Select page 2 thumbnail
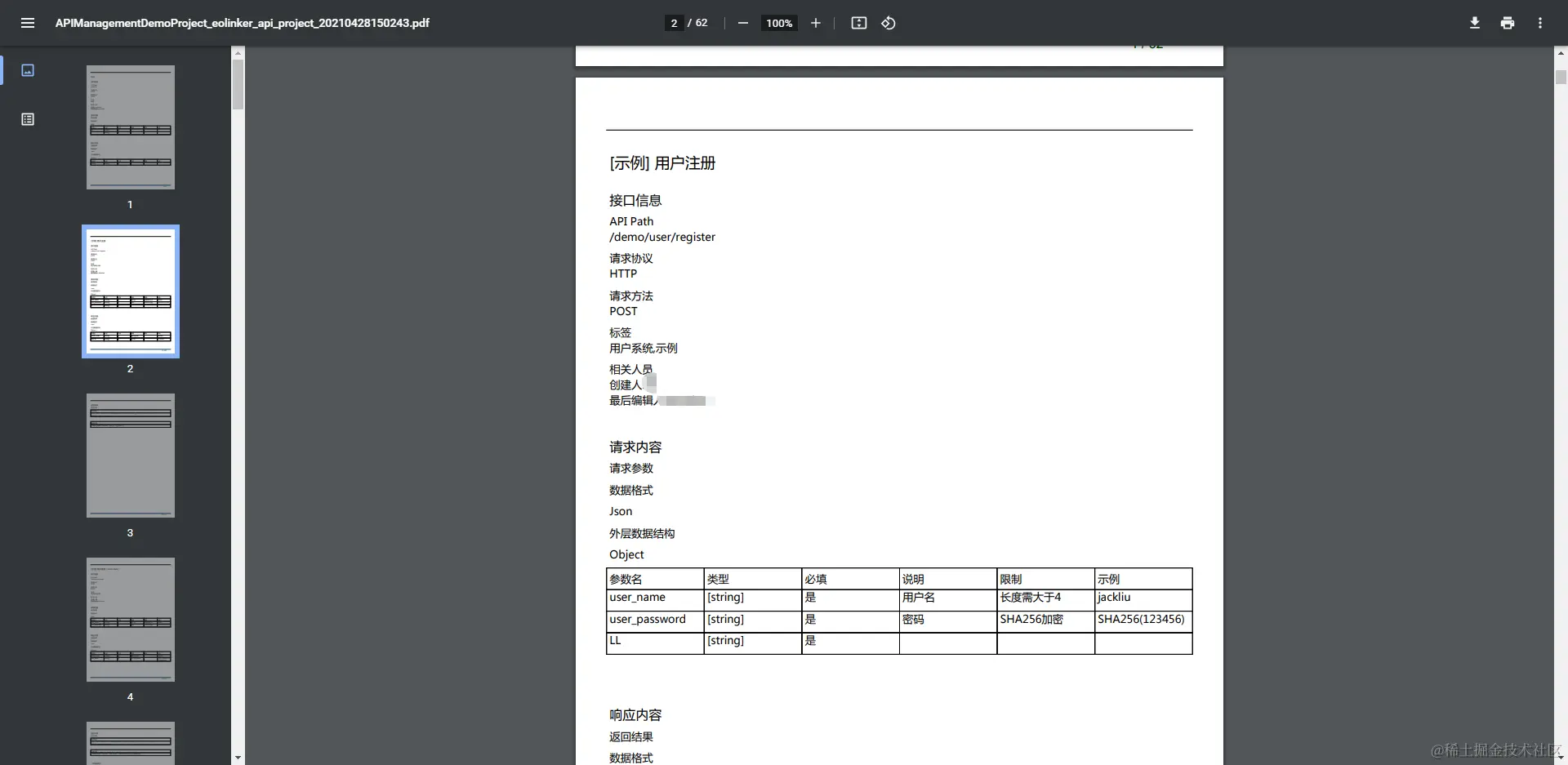 tap(131, 291)
